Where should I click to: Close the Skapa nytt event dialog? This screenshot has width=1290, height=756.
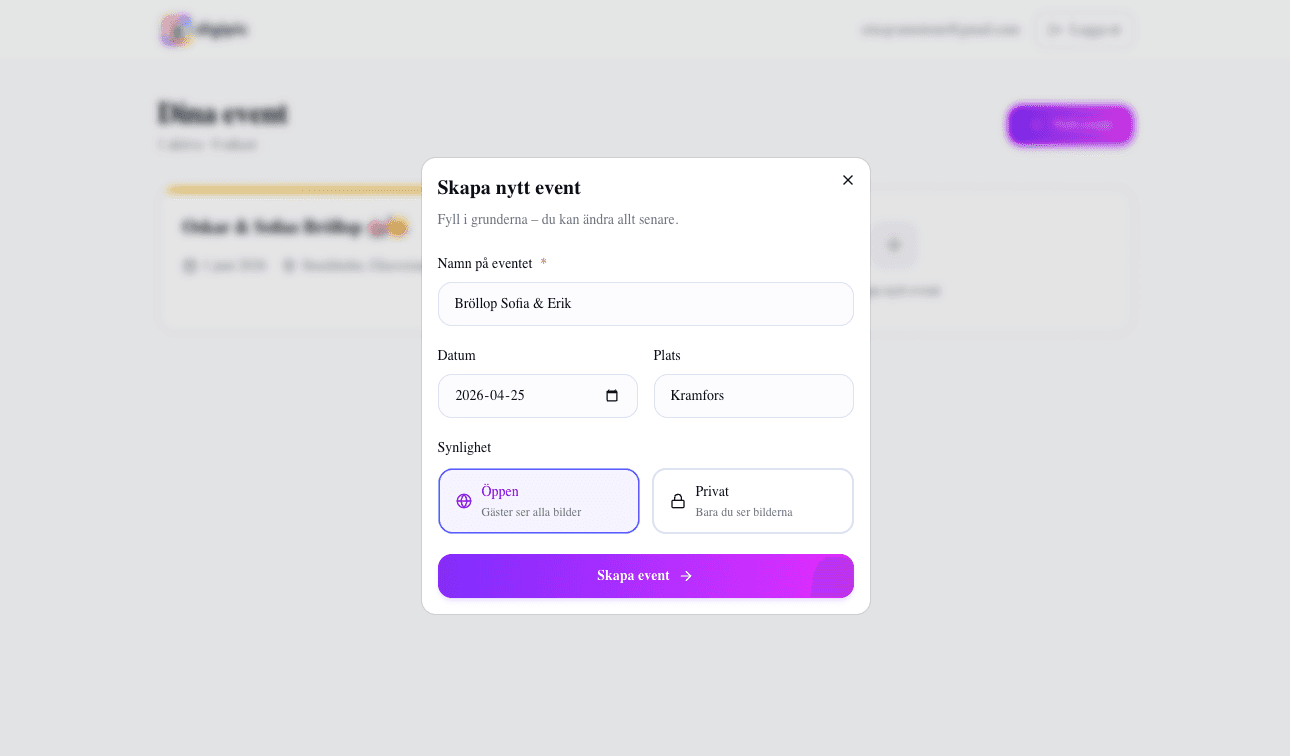coord(848,180)
